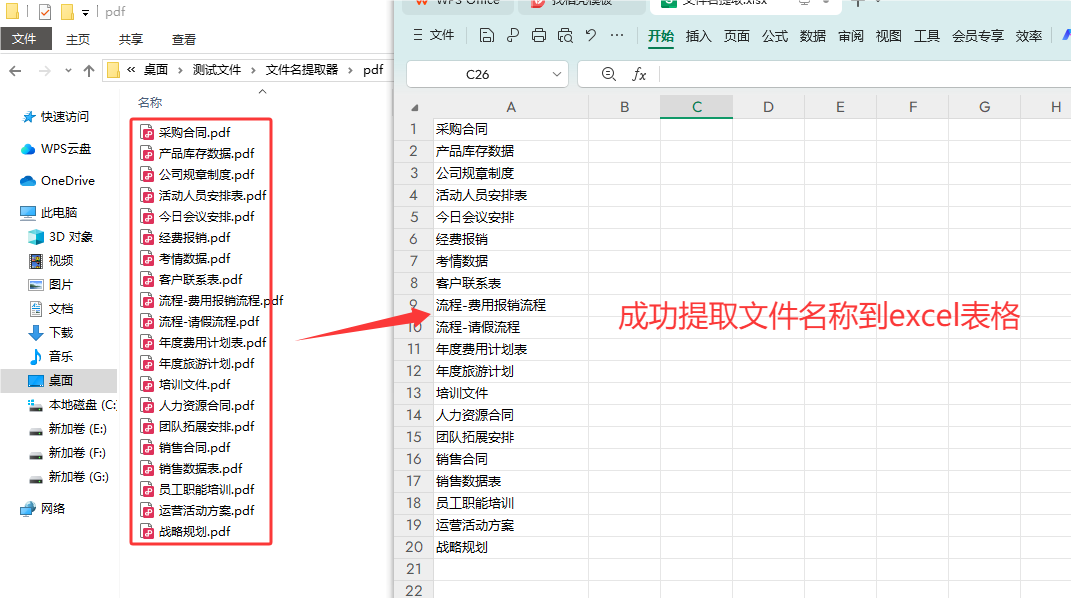Click the format painter icon in WPS toolbar
Viewport: 1071px width, 598px height.
[513, 35]
